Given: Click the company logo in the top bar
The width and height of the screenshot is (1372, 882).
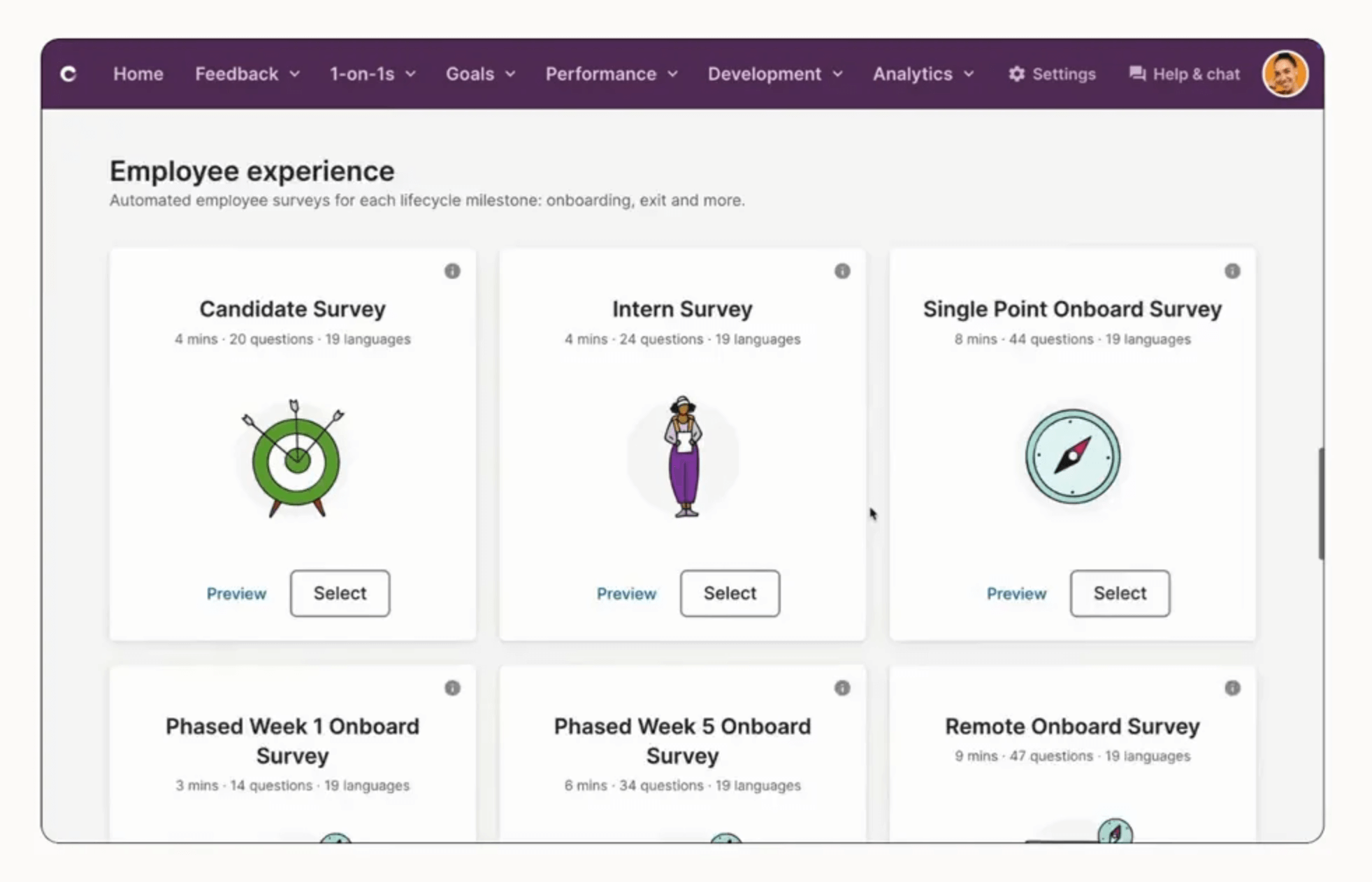Looking at the screenshot, I should (68, 74).
